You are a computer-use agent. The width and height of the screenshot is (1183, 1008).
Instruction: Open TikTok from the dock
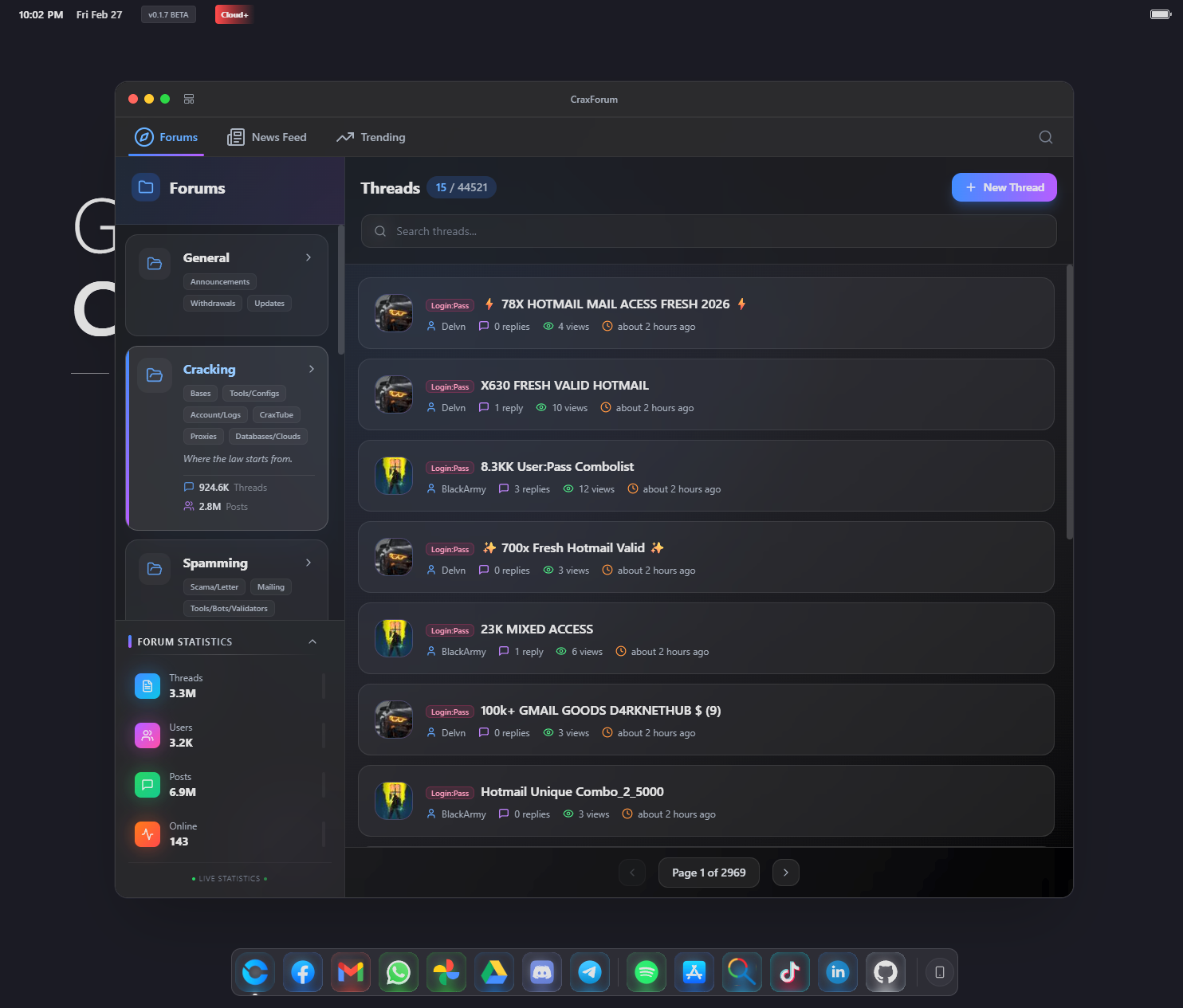click(790, 972)
